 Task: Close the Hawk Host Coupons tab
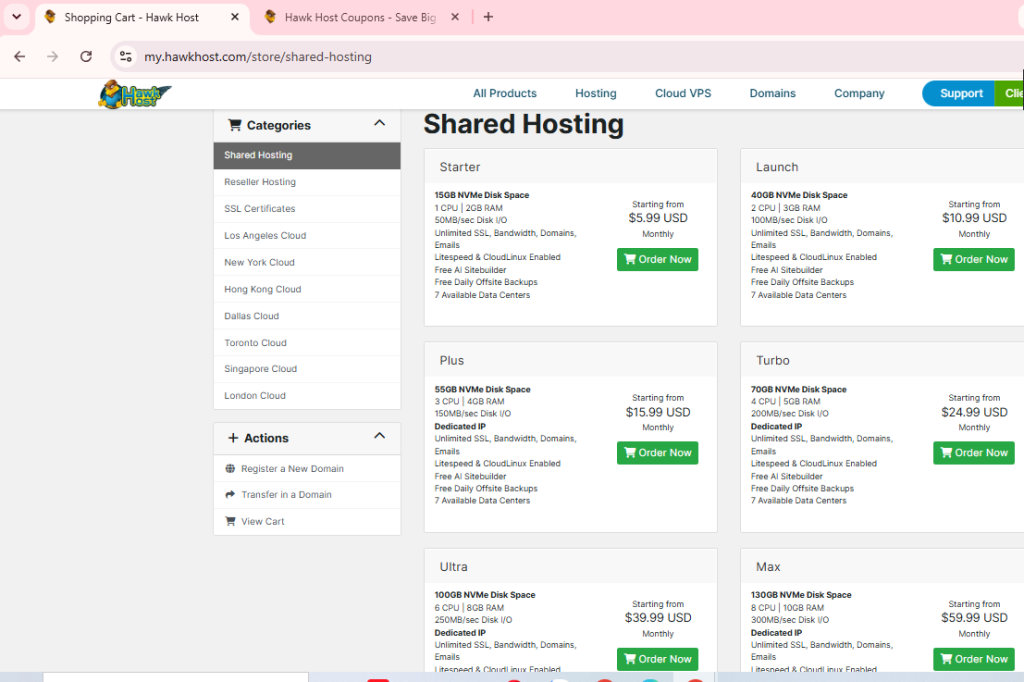click(x=455, y=17)
